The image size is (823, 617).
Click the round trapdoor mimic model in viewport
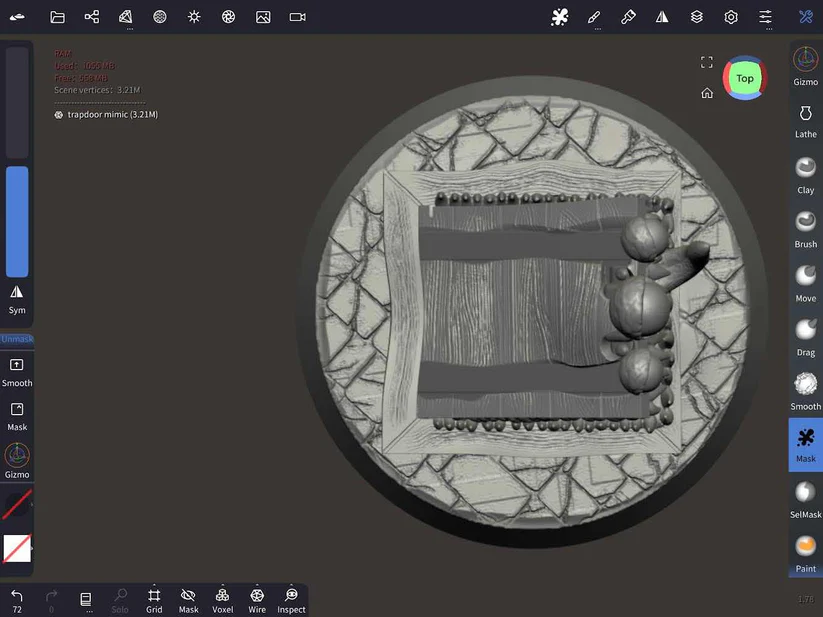[532, 311]
